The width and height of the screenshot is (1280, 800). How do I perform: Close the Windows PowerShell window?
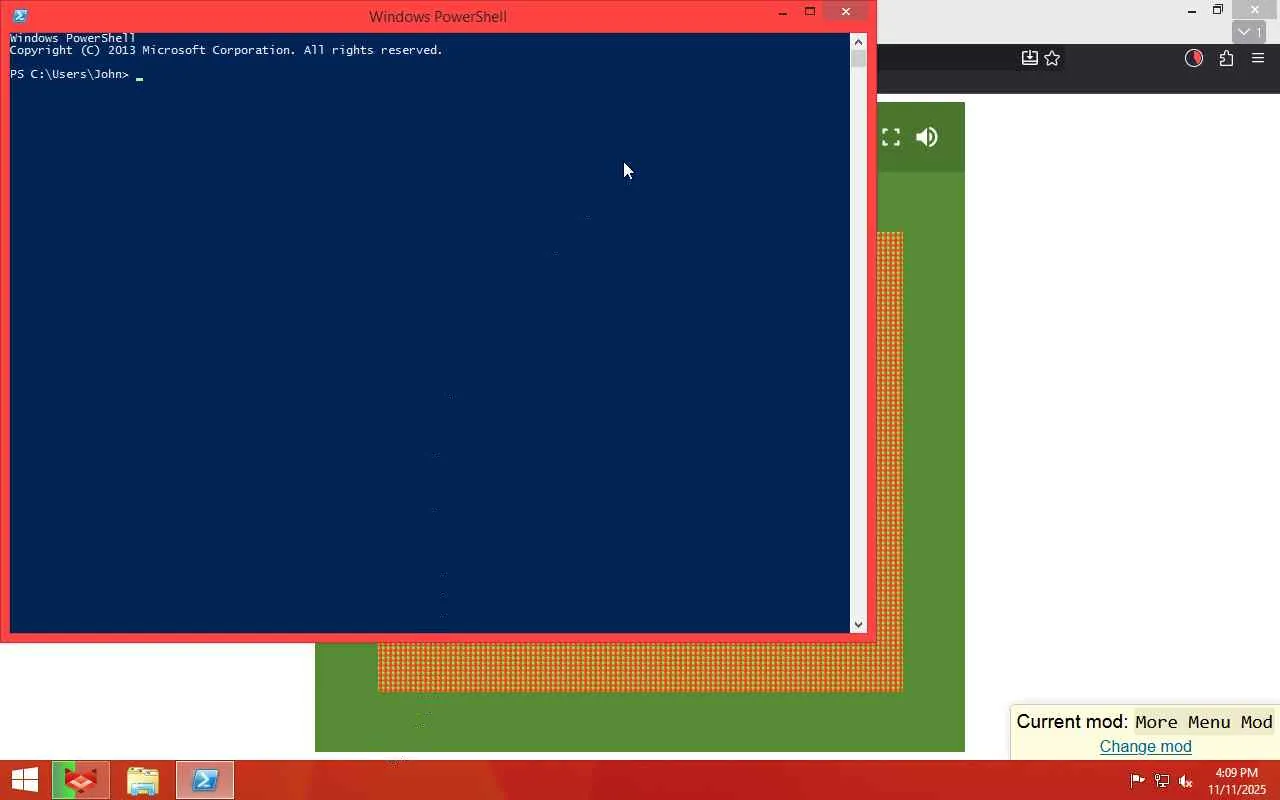pos(846,12)
